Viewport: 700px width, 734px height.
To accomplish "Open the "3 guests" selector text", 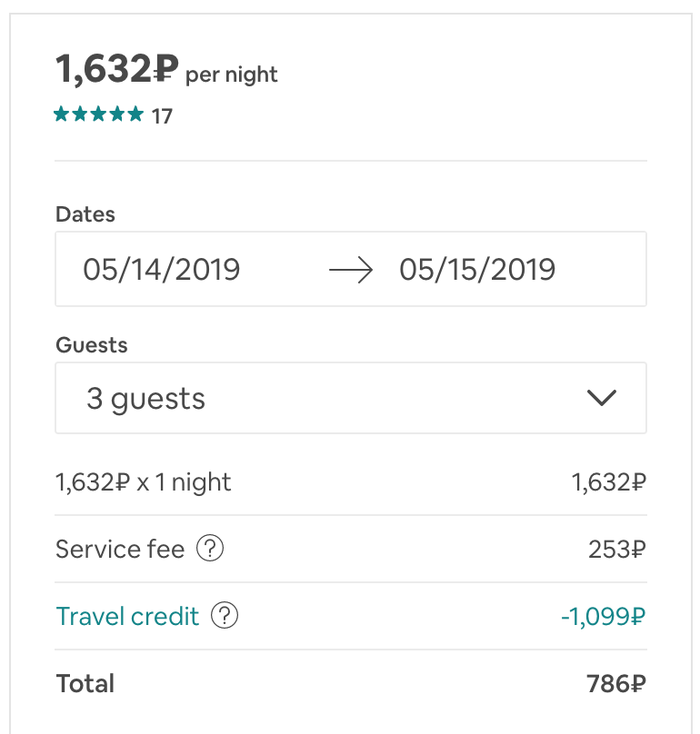I will coord(146,399).
